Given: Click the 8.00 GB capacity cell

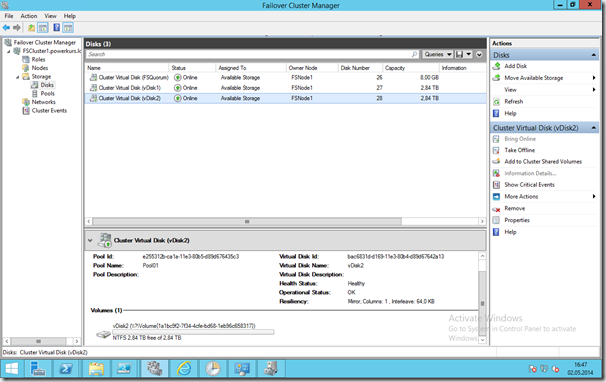Looking at the screenshot, I should (429, 77).
